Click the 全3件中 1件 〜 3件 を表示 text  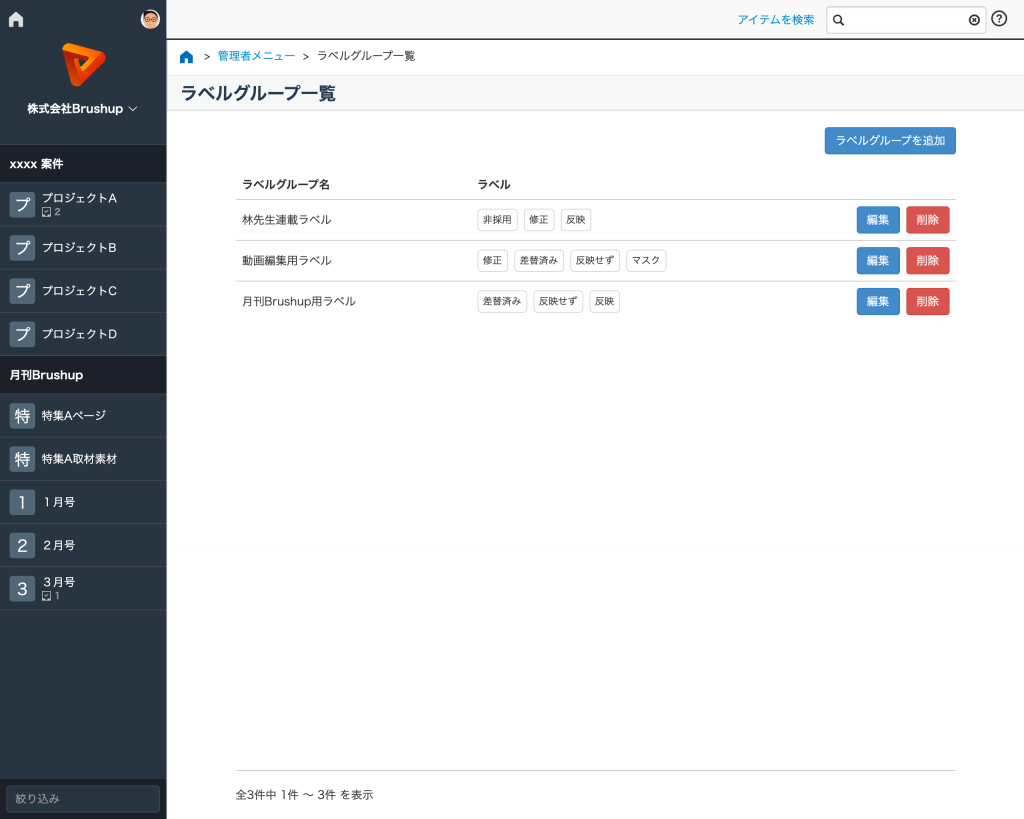click(304, 795)
